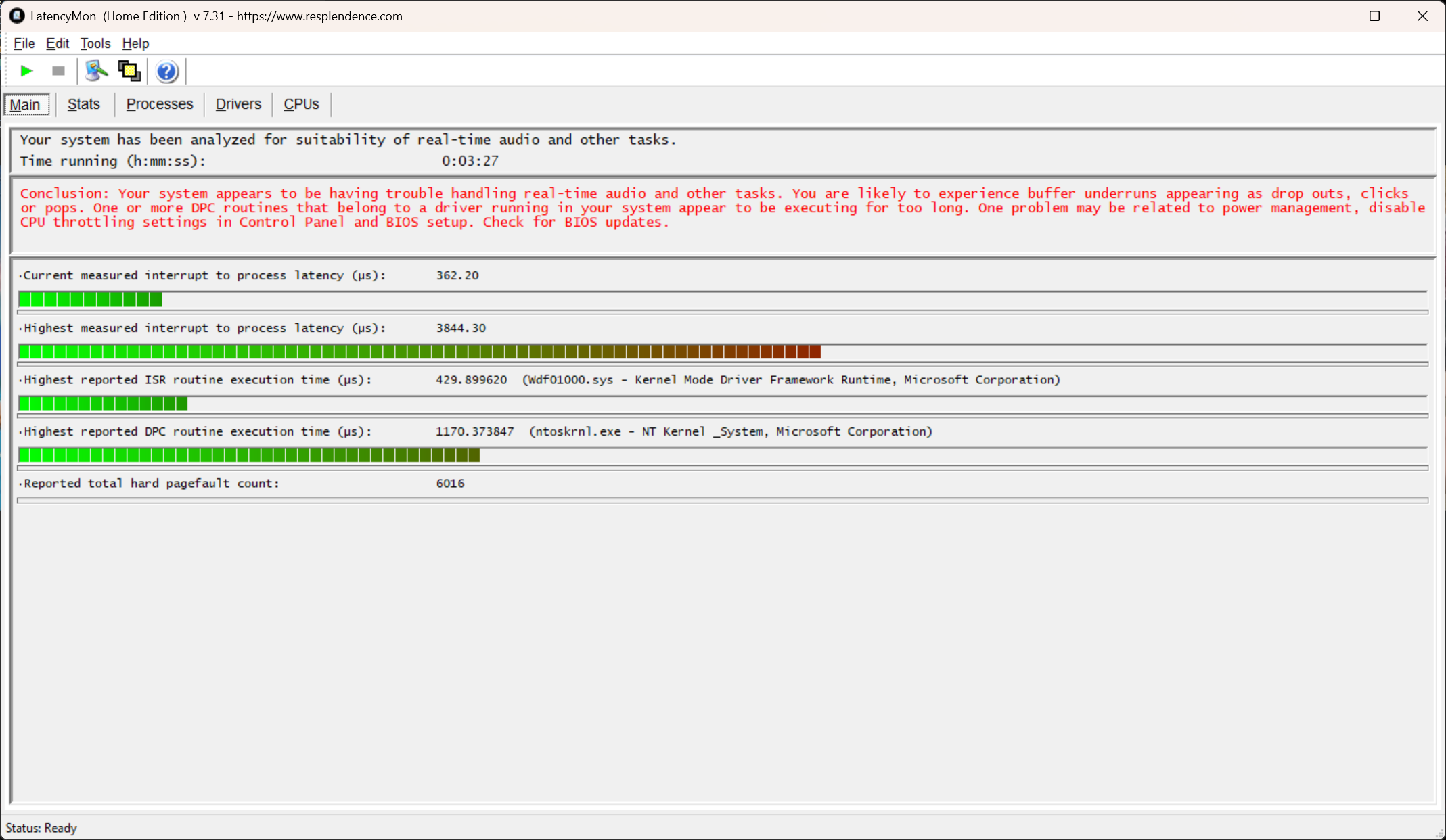Viewport: 1446px width, 840px height.
Task: Start the latency monitor with the green play icon
Action: pyautogui.click(x=26, y=71)
